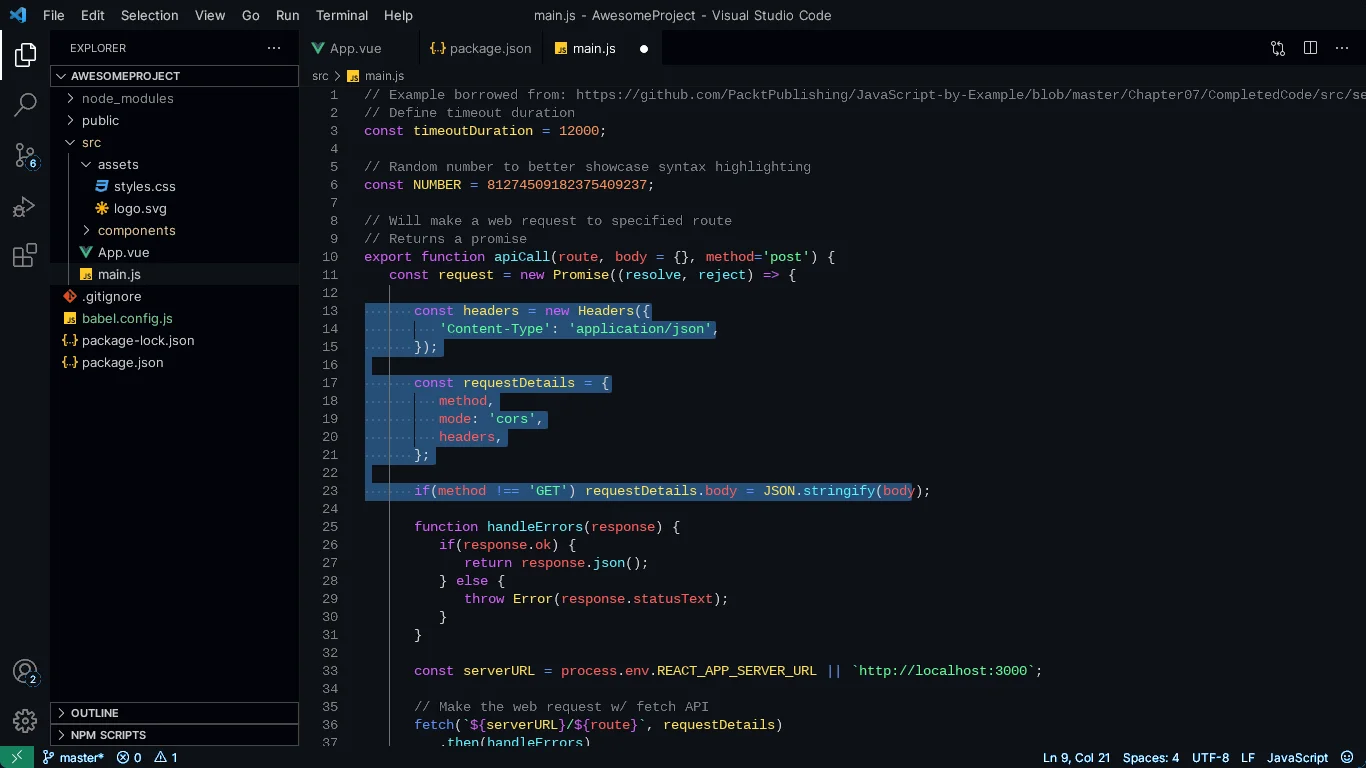Screen dimensions: 1366x768
Task: Change language mode via JavaScript indicator
Action: [1298, 757]
